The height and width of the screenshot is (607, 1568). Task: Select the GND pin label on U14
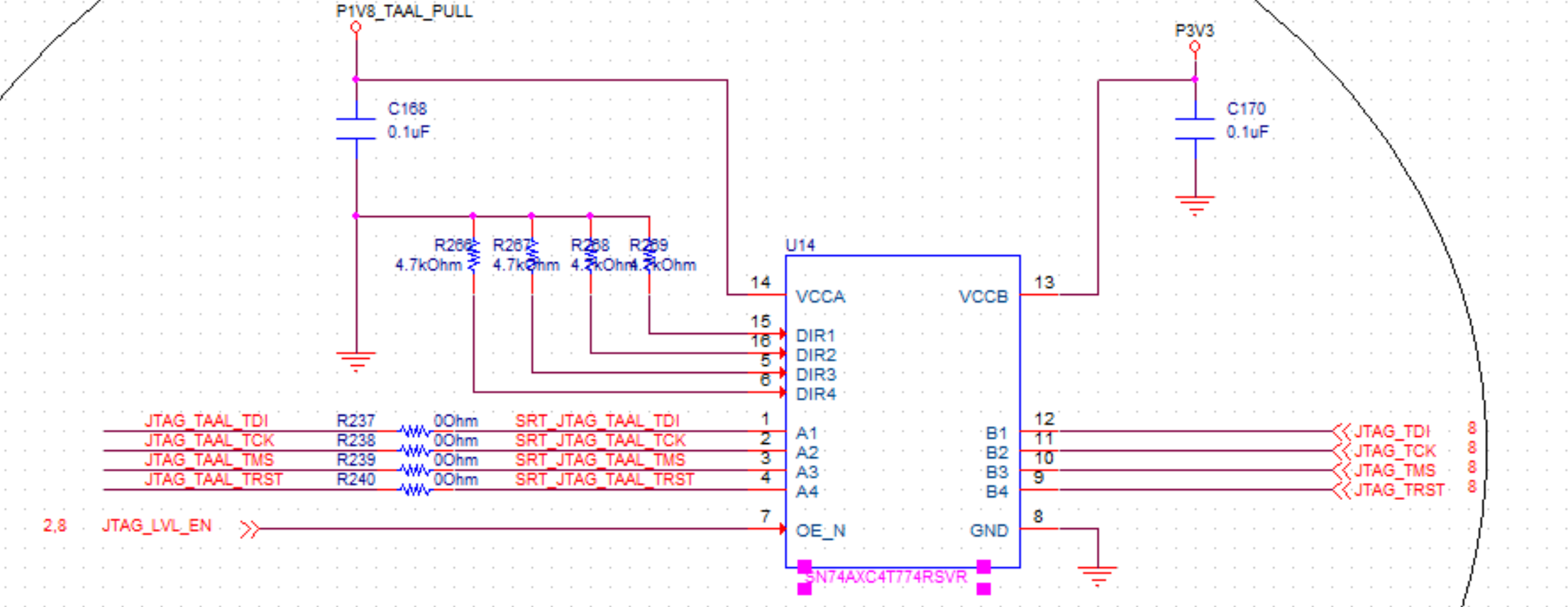coord(989,531)
